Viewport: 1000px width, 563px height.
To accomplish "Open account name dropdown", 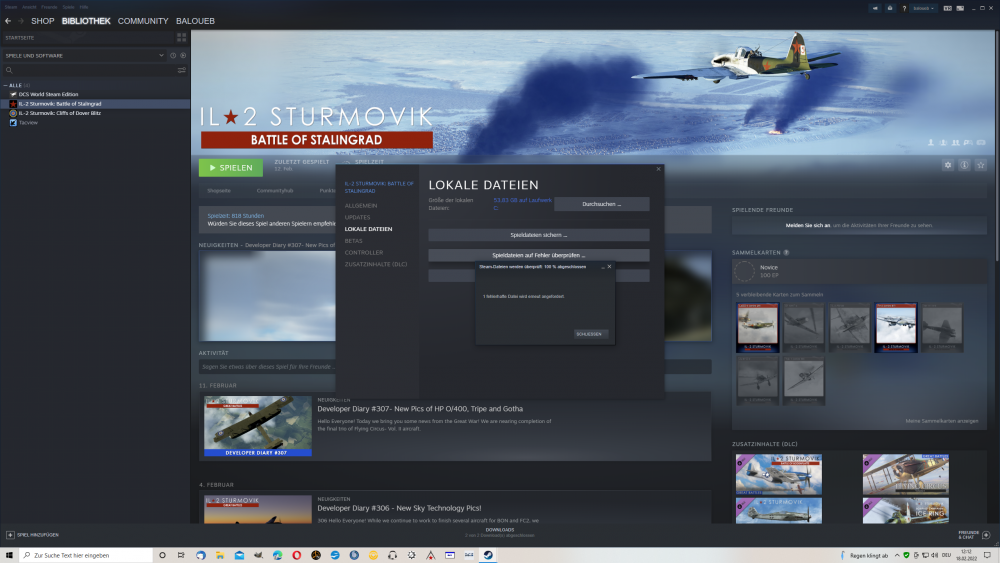I will [923, 8].
